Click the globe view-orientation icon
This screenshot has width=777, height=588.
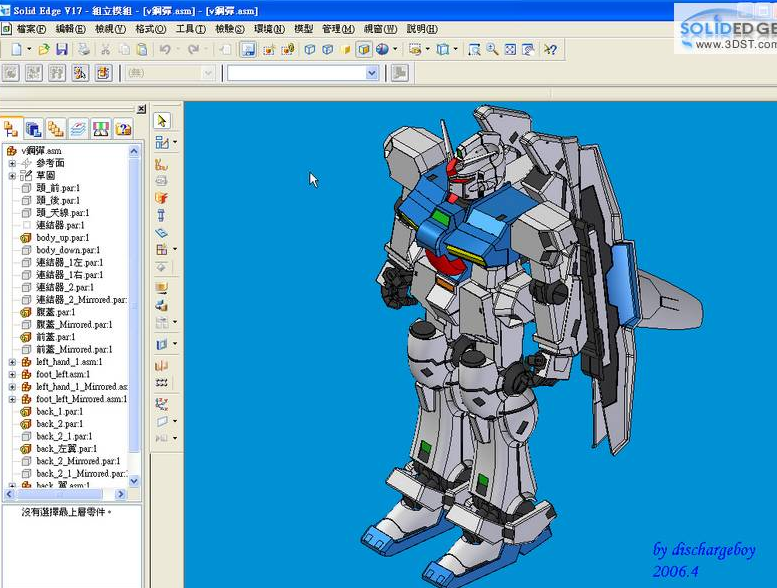pos(382,49)
